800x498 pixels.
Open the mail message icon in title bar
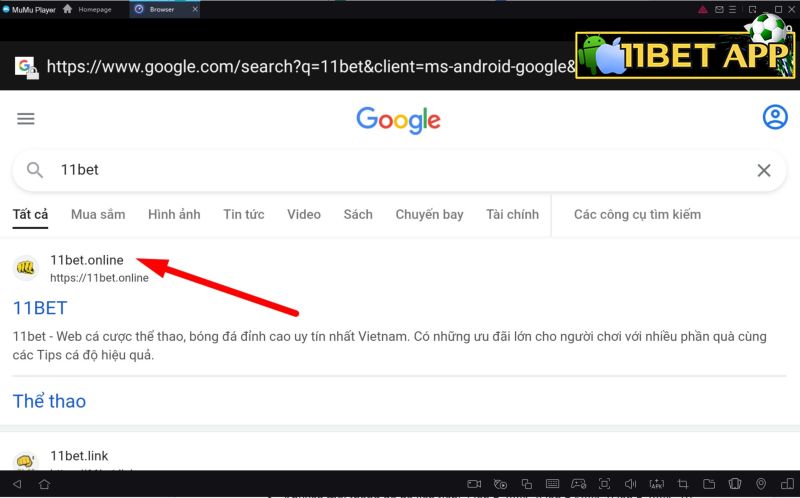pyautogui.click(x=719, y=9)
